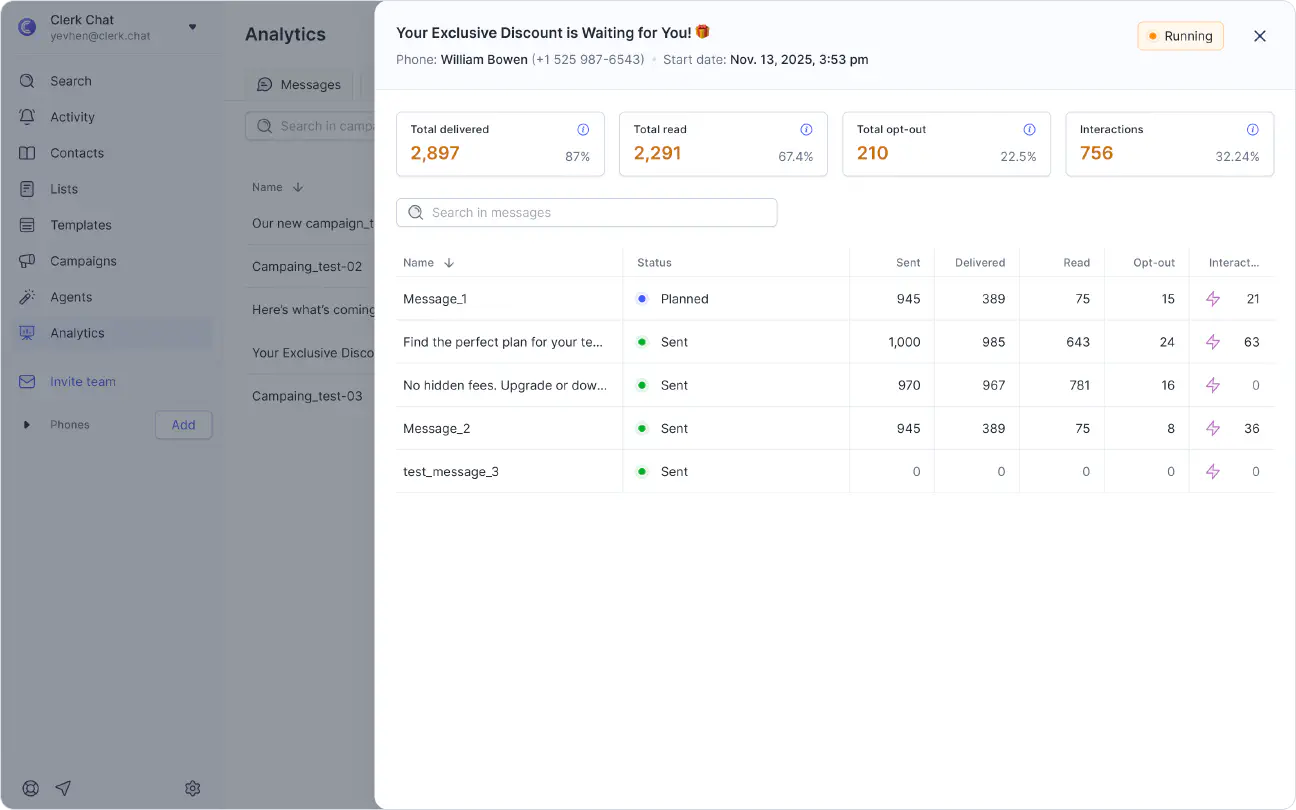Image resolution: width=1296 pixels, height=810 pixels.
Task: Open settings gear in sidebar footer
Action: point(193,788)
